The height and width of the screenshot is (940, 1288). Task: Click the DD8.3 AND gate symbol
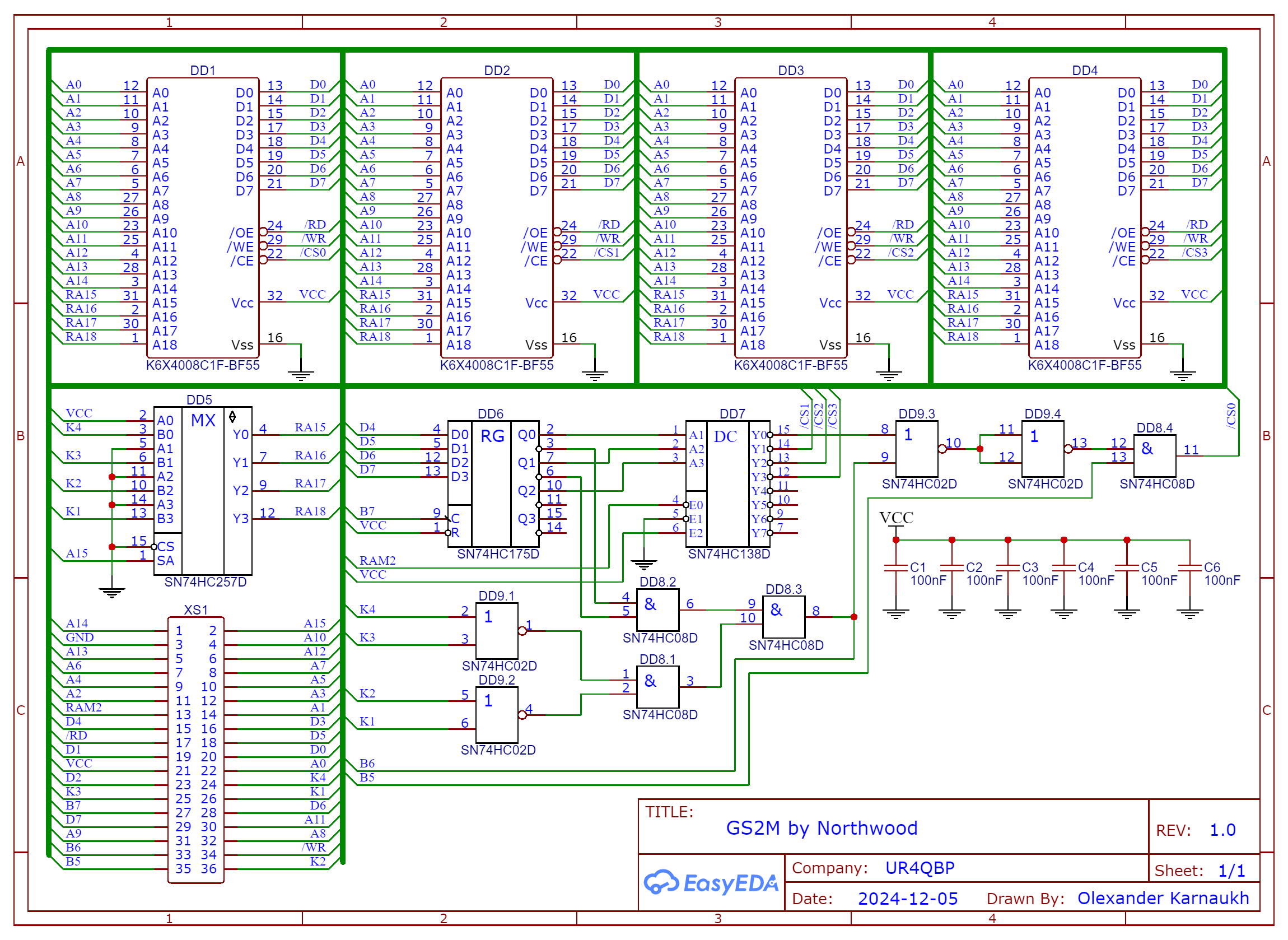tap(784, 618)
